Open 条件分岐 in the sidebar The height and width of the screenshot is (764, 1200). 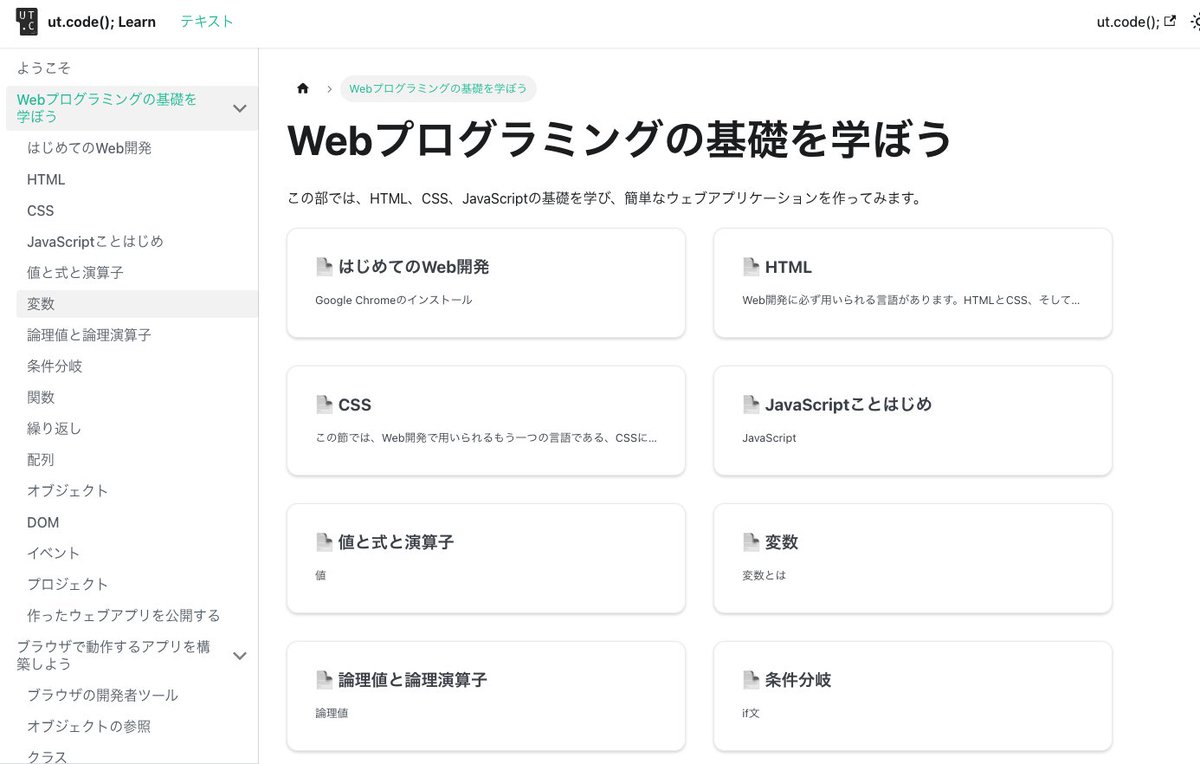pyautogui.click(x=55, y=367)
